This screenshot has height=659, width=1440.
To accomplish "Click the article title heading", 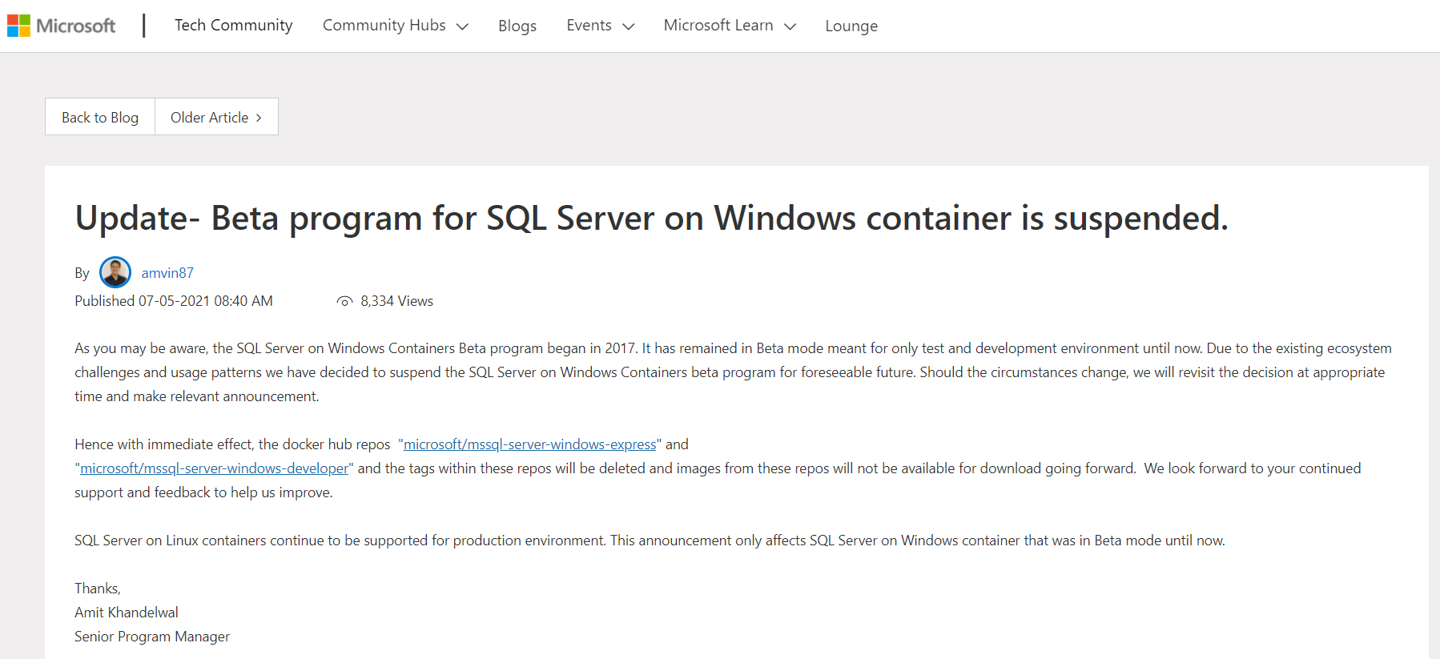I will click(651, 217).
